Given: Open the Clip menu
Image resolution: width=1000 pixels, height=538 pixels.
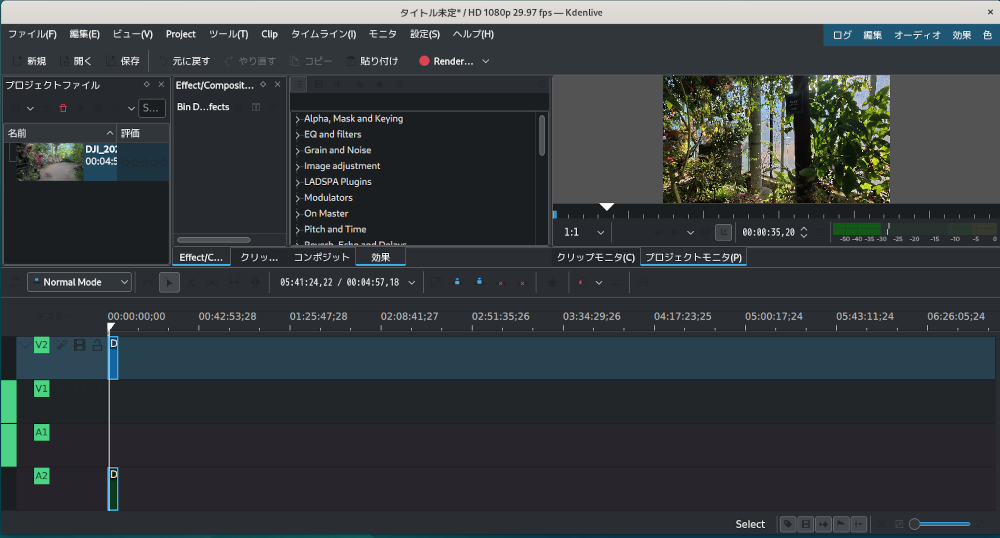Looking at the screenshot, I should 269,34.
